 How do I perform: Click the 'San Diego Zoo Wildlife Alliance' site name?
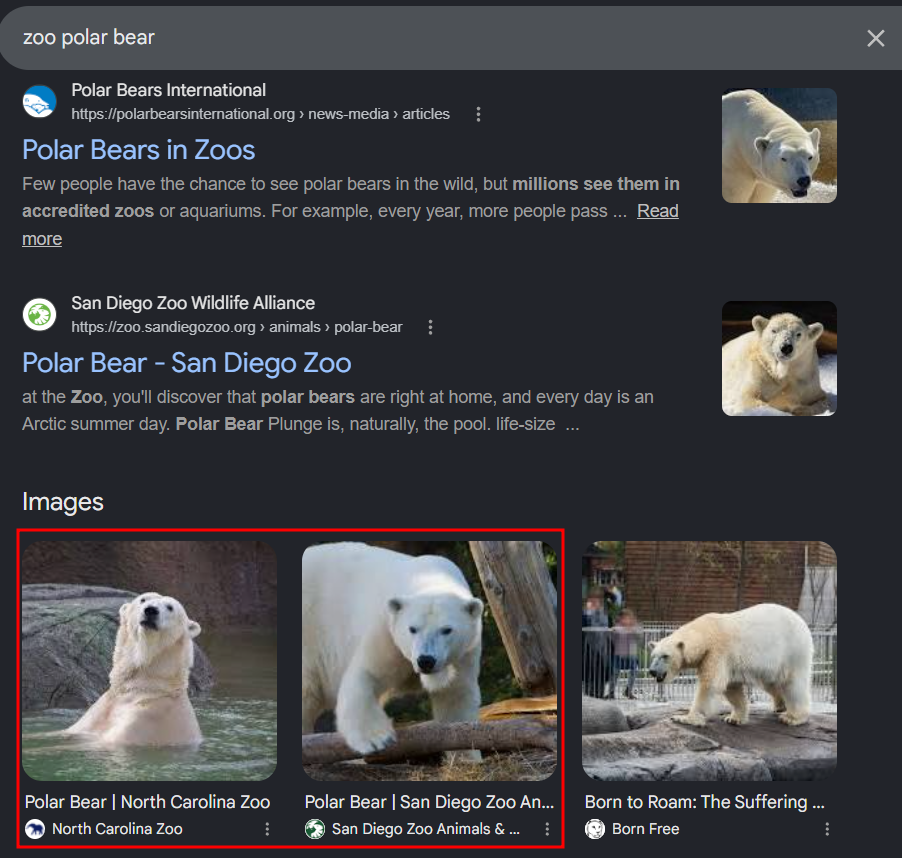[x=193, y=303]
